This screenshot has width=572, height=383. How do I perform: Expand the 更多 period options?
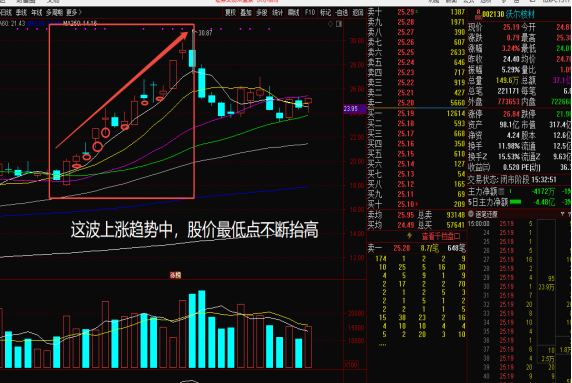click(x=74, y=13)
